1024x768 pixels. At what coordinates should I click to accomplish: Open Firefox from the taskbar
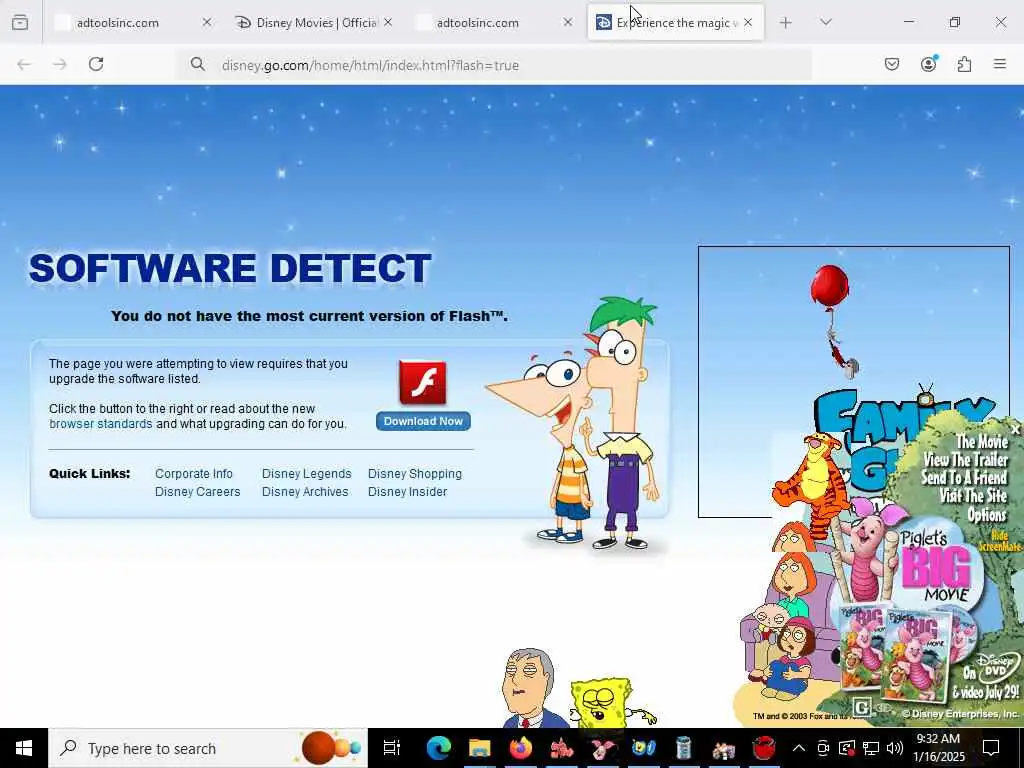tap(520, 748)
